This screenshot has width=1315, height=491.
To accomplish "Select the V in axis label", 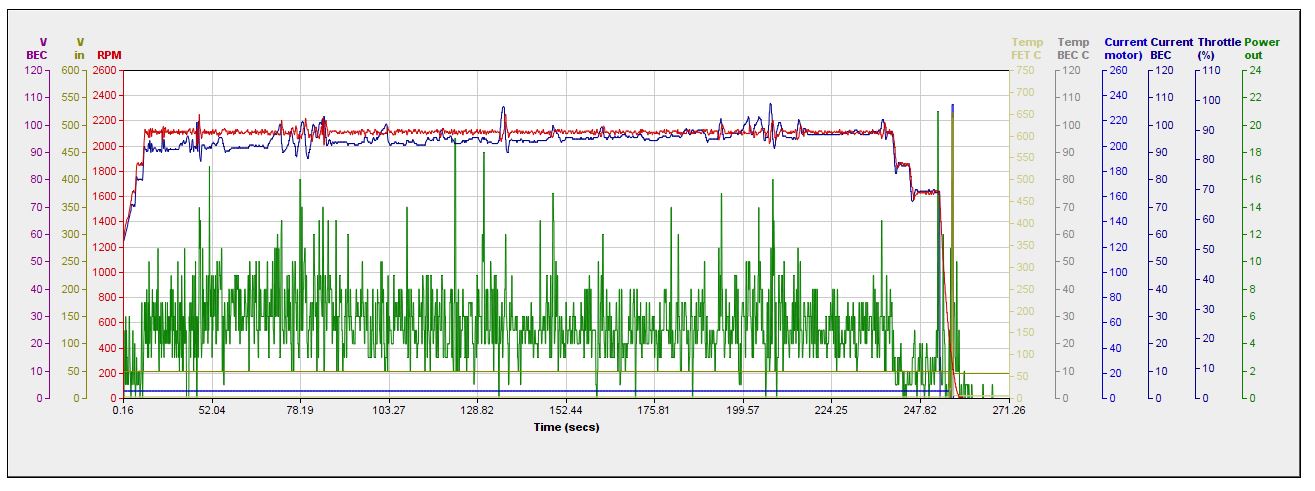I will [x=79, y=48].
